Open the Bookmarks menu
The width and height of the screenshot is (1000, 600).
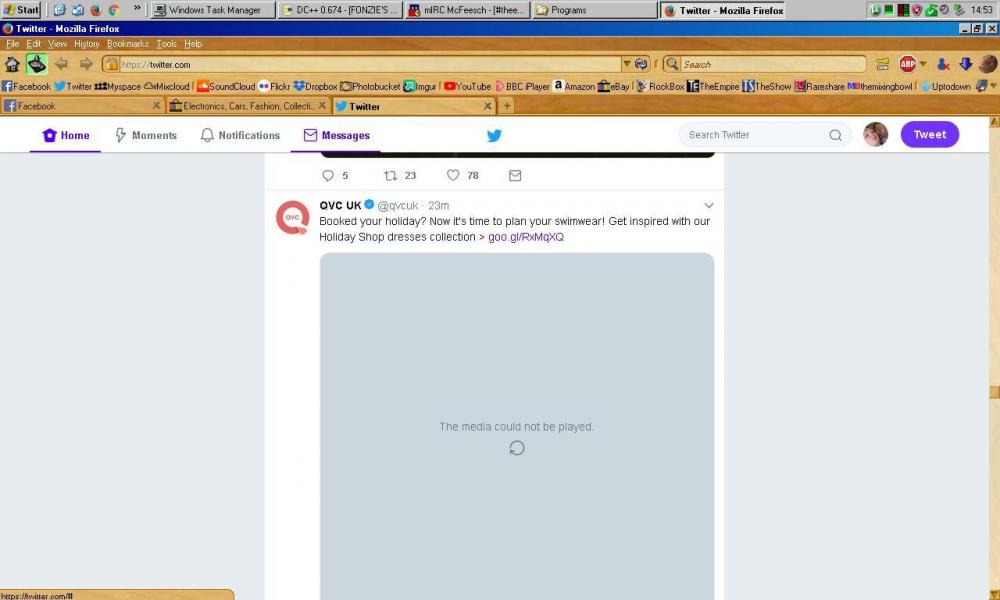[x=127, y=44]
